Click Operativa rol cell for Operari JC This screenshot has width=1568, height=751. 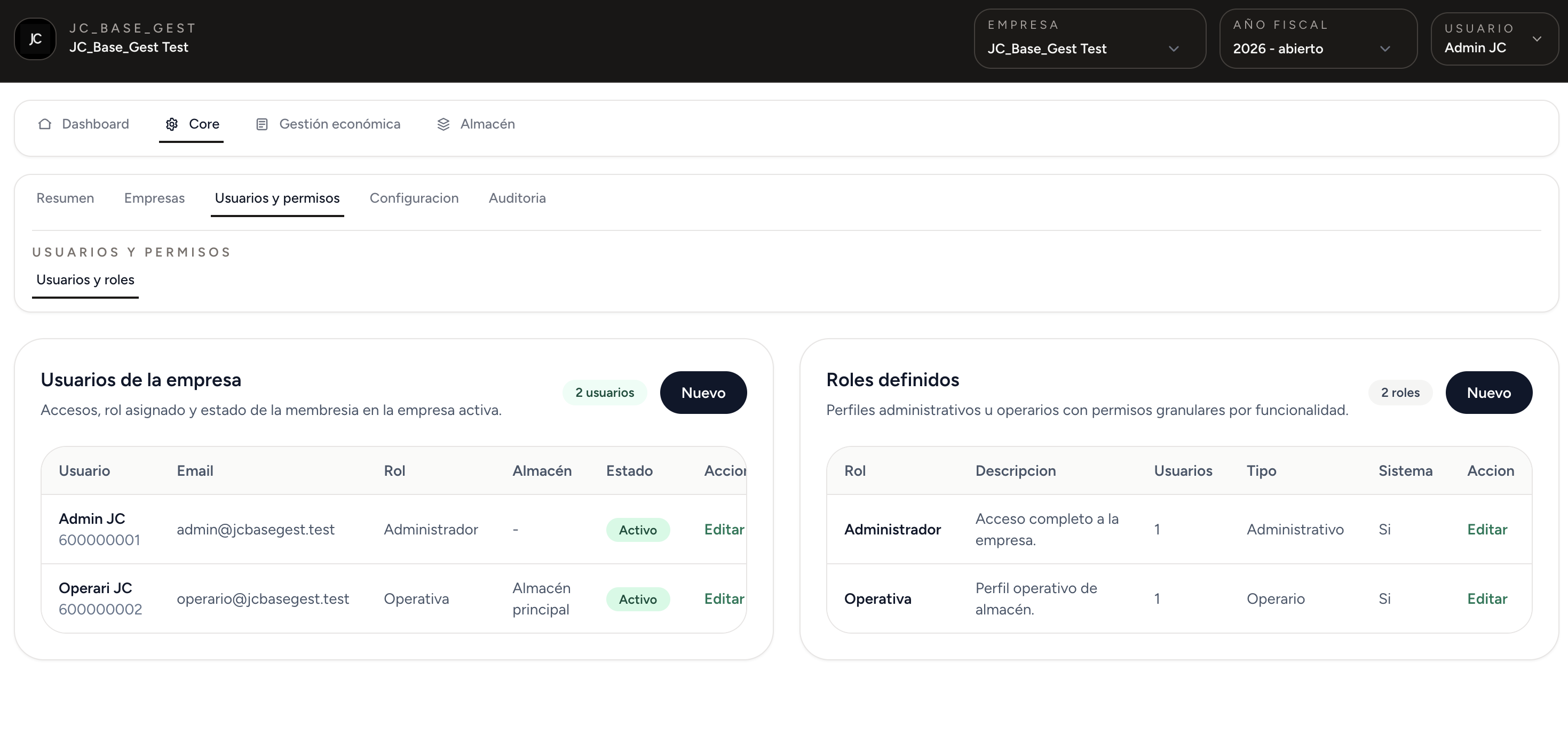416,599
